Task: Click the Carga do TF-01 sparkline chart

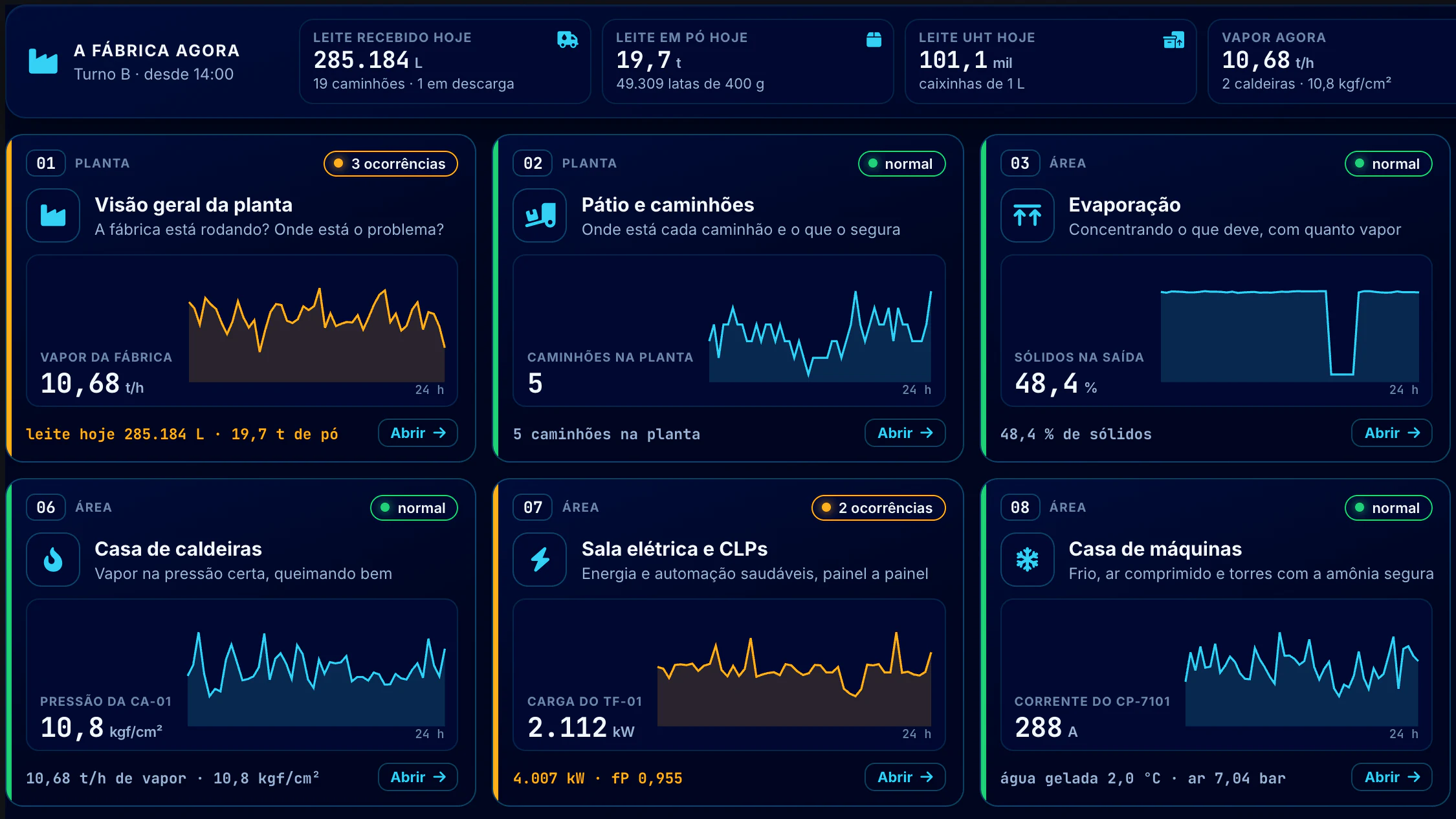Action: point(794,679)
